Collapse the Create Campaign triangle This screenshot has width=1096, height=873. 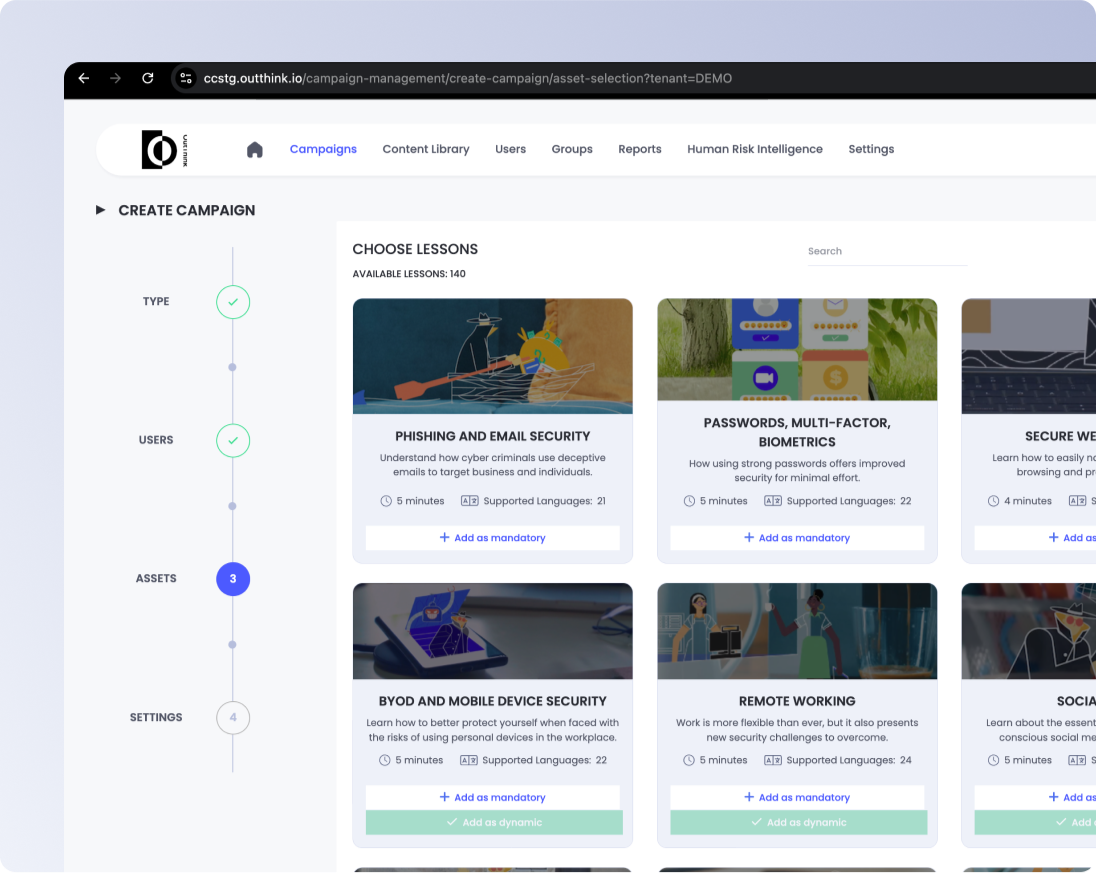(100, 210)
